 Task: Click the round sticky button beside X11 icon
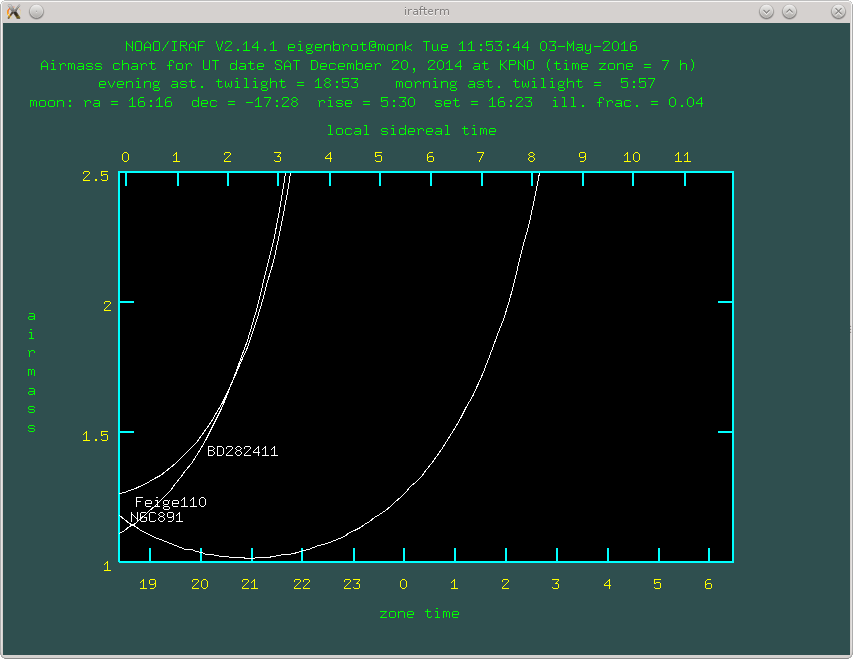pos(36,11)
